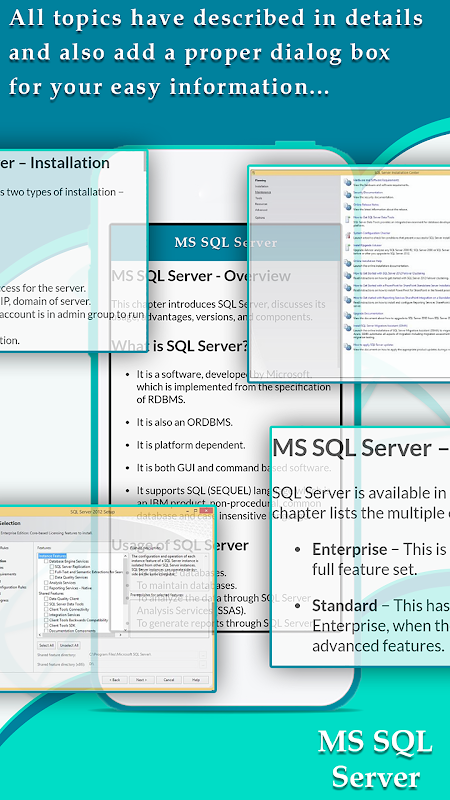Image resolution: width=450 pixels, height=800 pixels.
Task: Click the Next button in setup
Action: coord(142,680)
